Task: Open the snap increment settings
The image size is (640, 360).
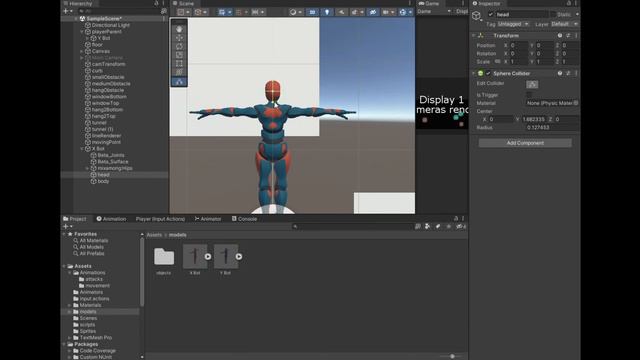Action: [258, 12]
